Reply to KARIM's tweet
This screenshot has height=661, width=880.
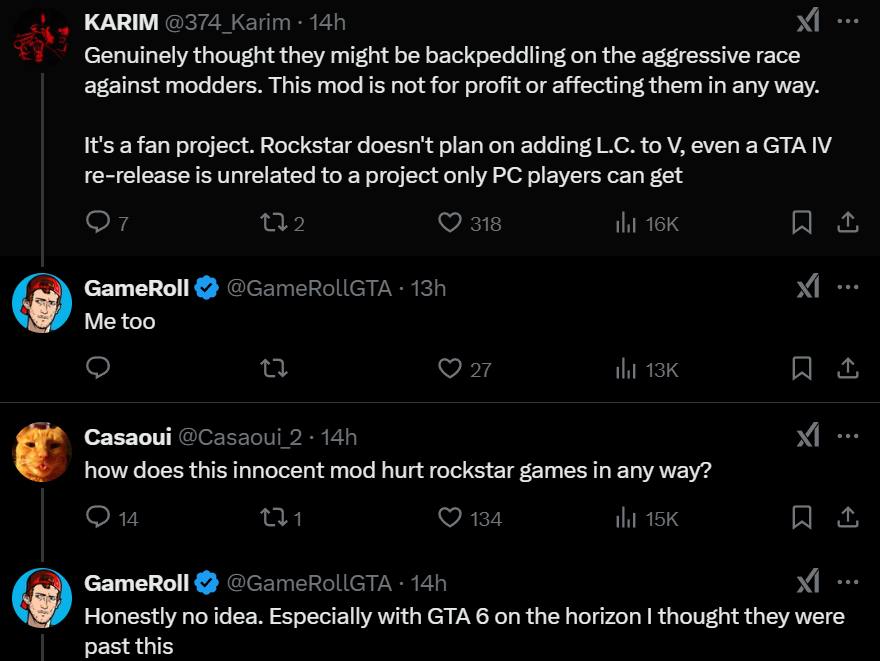(x=98, y=223)
